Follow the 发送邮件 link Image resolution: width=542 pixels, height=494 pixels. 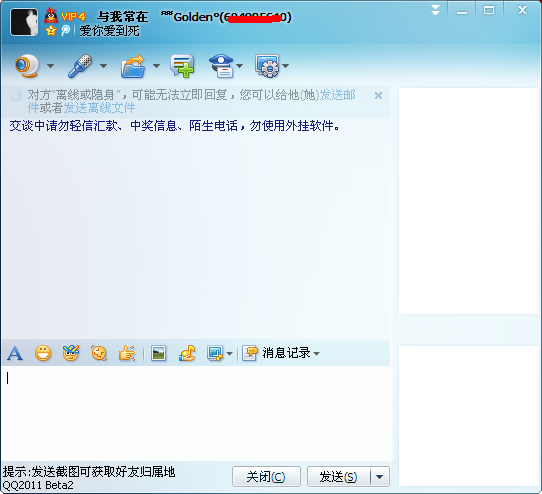337,95
